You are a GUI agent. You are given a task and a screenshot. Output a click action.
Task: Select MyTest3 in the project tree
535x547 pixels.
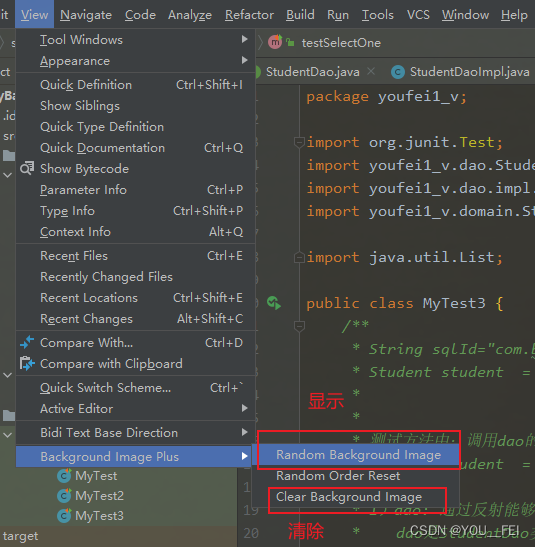[x=99, y=516]
